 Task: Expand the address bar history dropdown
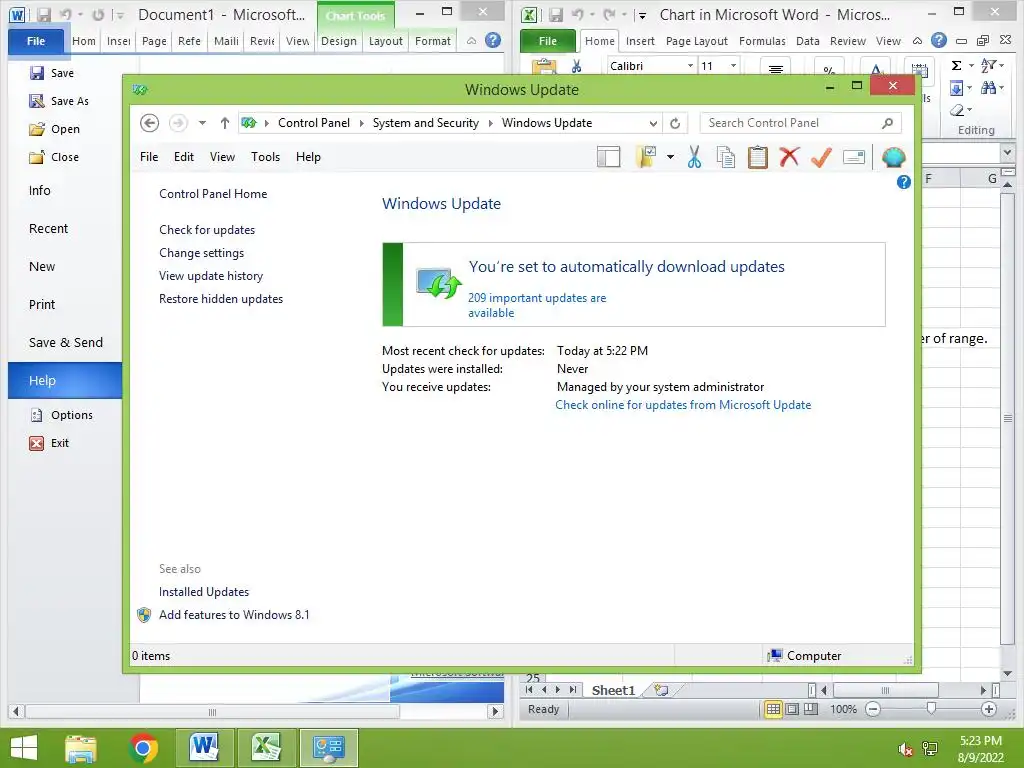click(652, 123)
